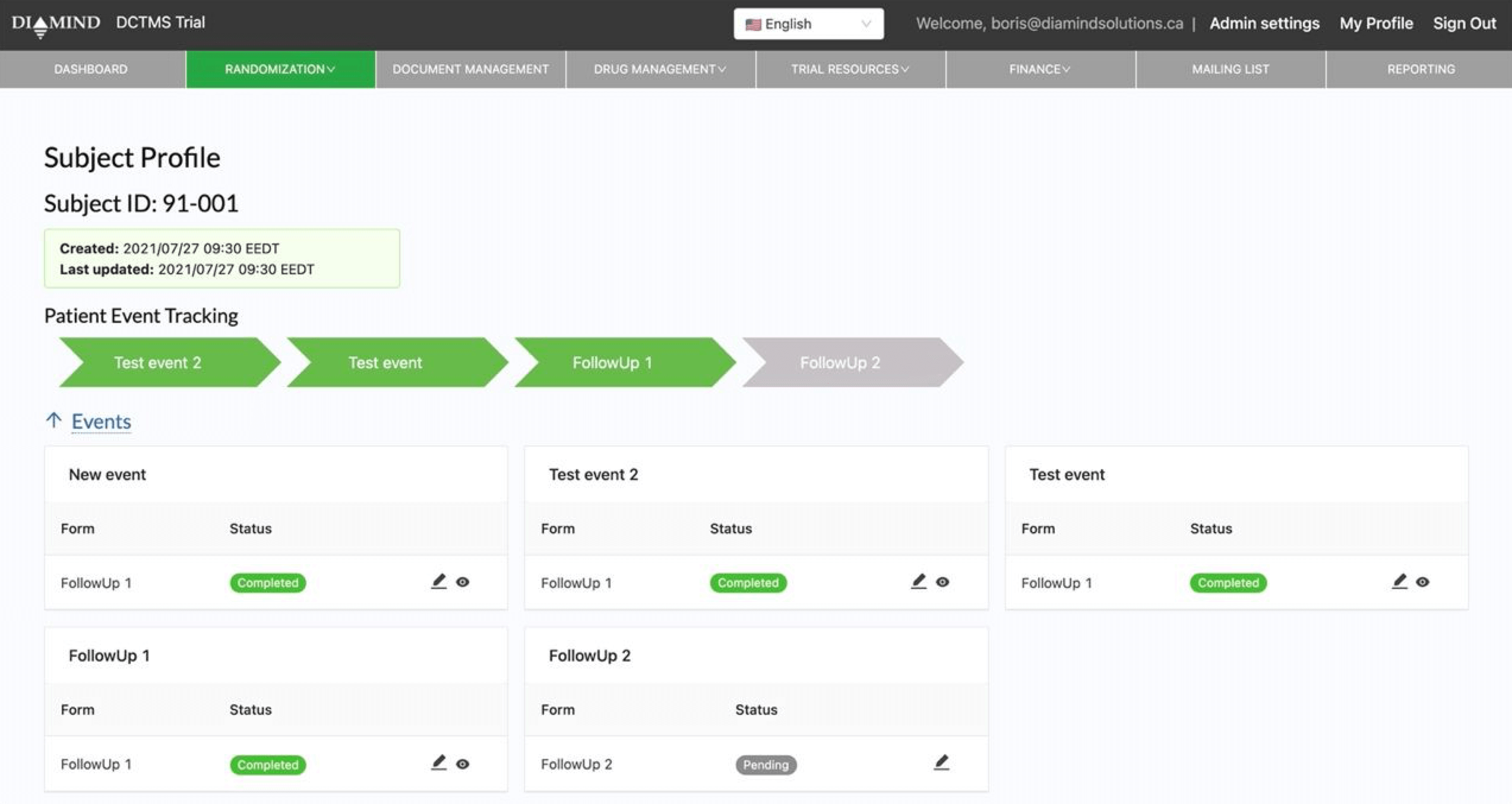View FollowUp 1 form in Test event 2 card
The width and height of the screenshot is (1512, 804).
(x=942, y=582)
